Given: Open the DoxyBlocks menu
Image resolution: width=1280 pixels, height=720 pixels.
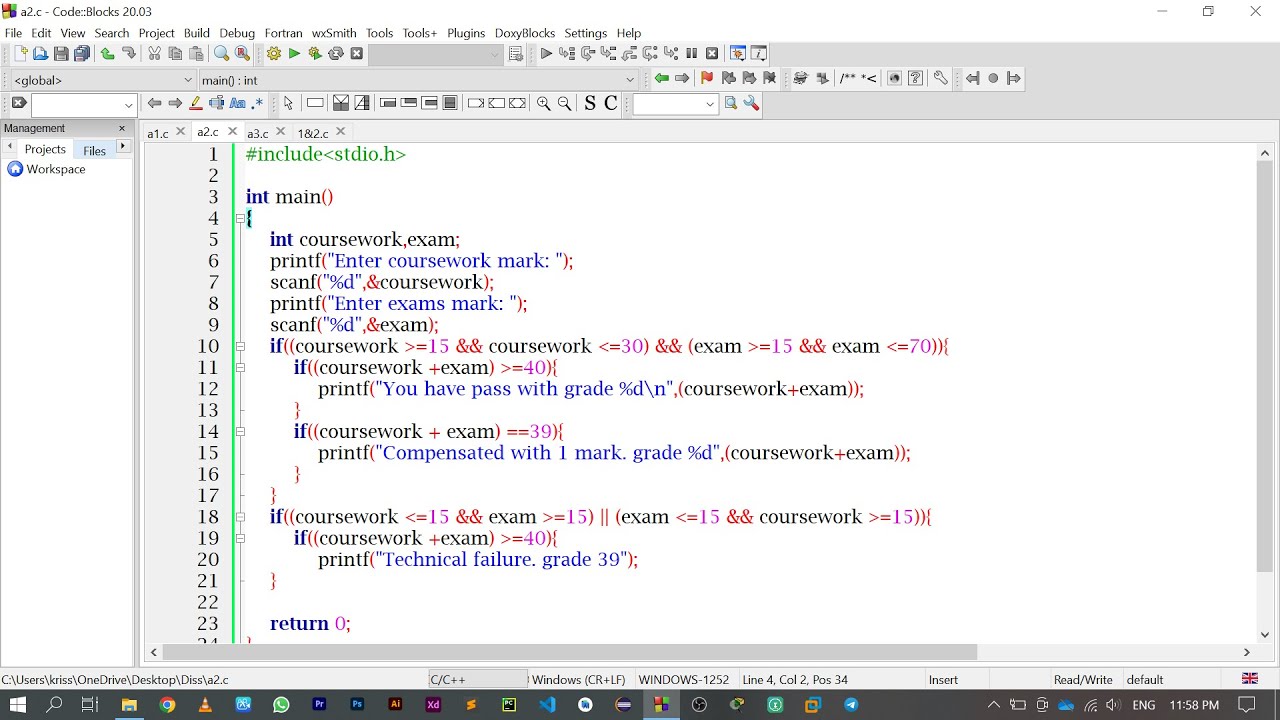Looking at the screenshot, I should click(525, 33).
